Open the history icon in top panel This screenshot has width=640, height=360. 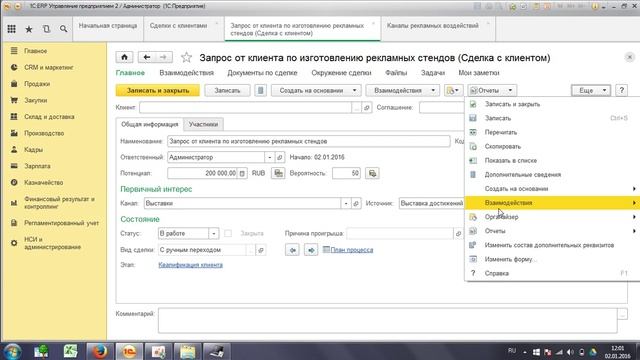point(46,29)
